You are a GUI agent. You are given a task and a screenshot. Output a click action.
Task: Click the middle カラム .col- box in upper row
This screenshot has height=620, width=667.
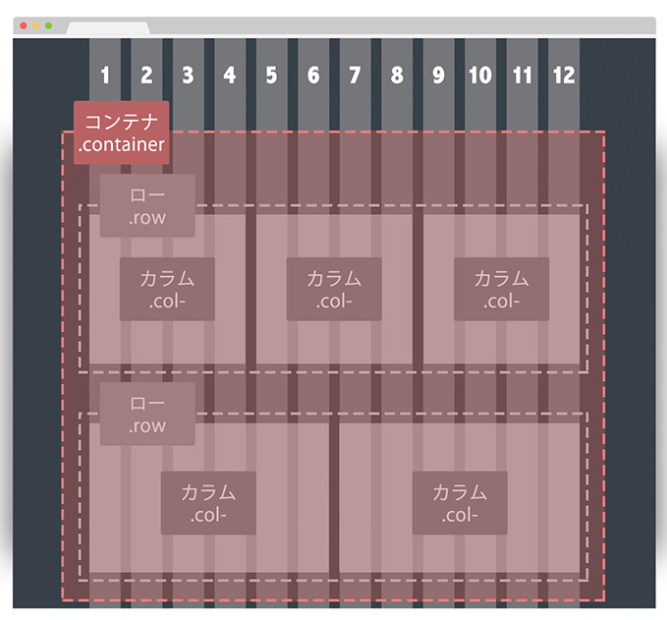pyautogui.click(x=334, y=289)
